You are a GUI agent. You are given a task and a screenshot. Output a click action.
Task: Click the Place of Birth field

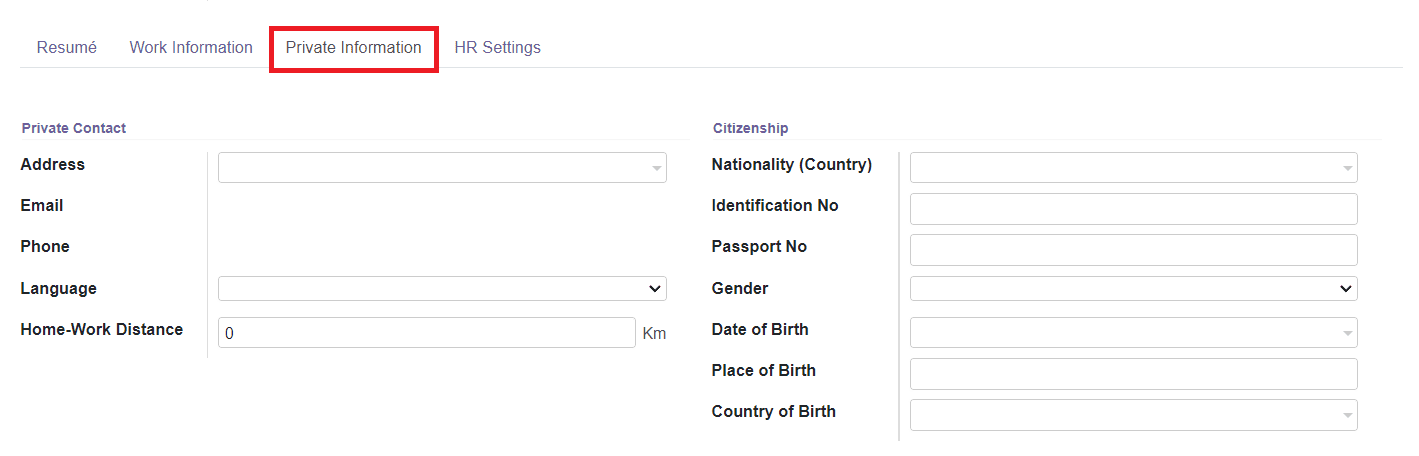tap(1134, 374)
